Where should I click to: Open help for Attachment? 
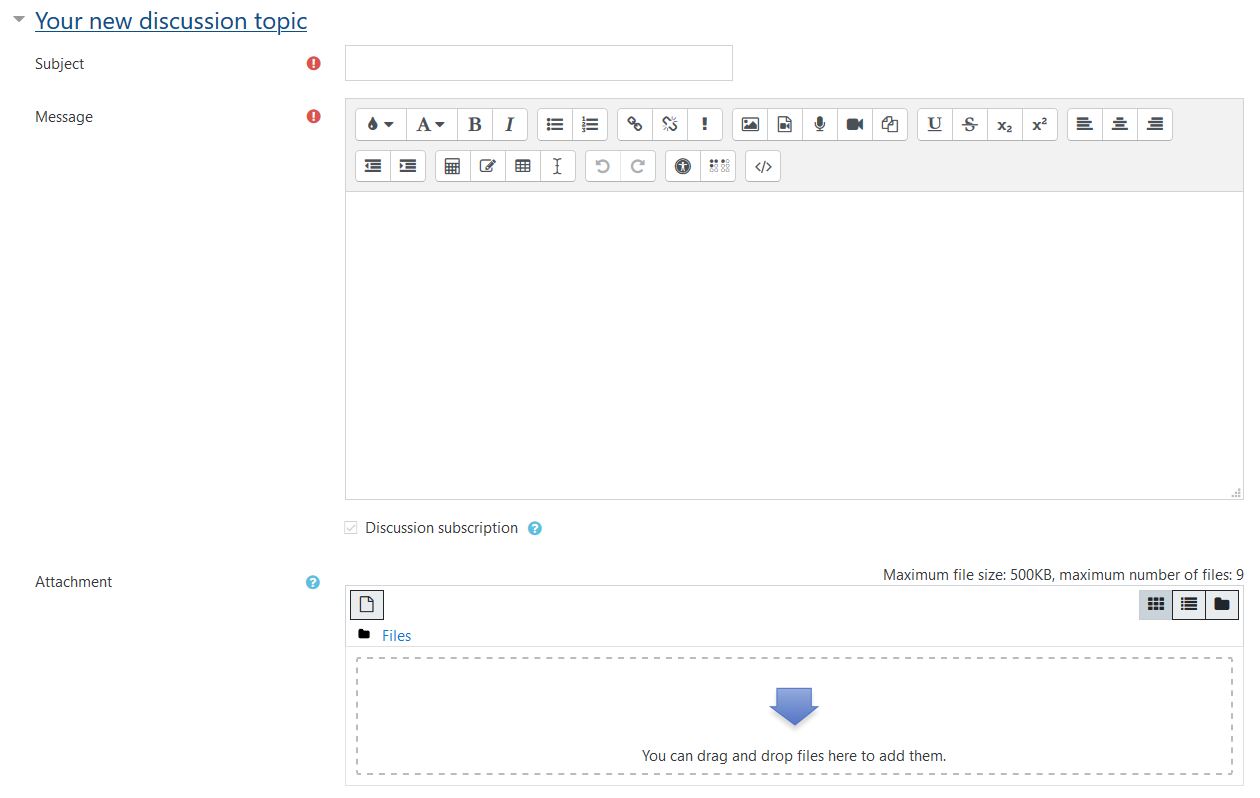pos(313,582)
